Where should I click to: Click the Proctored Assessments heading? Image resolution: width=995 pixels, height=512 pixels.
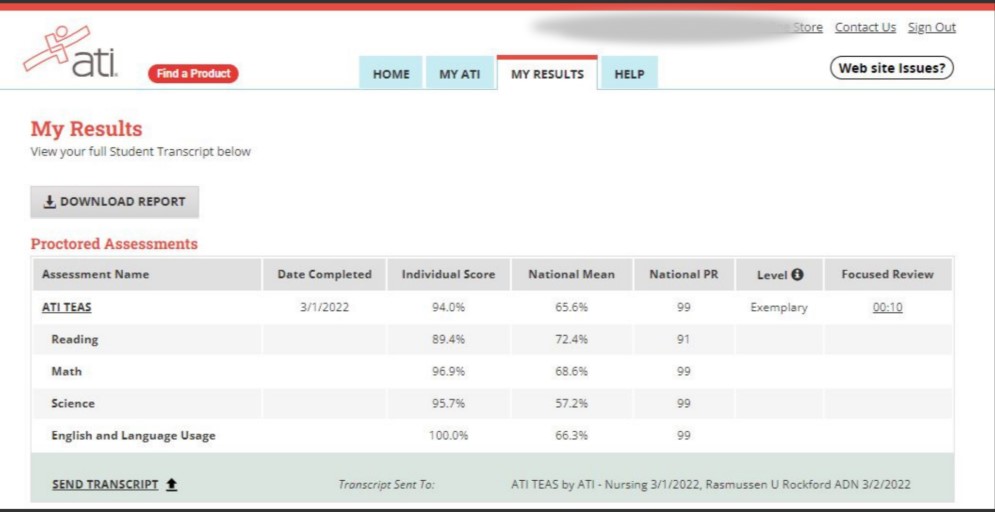click(114, 244)
